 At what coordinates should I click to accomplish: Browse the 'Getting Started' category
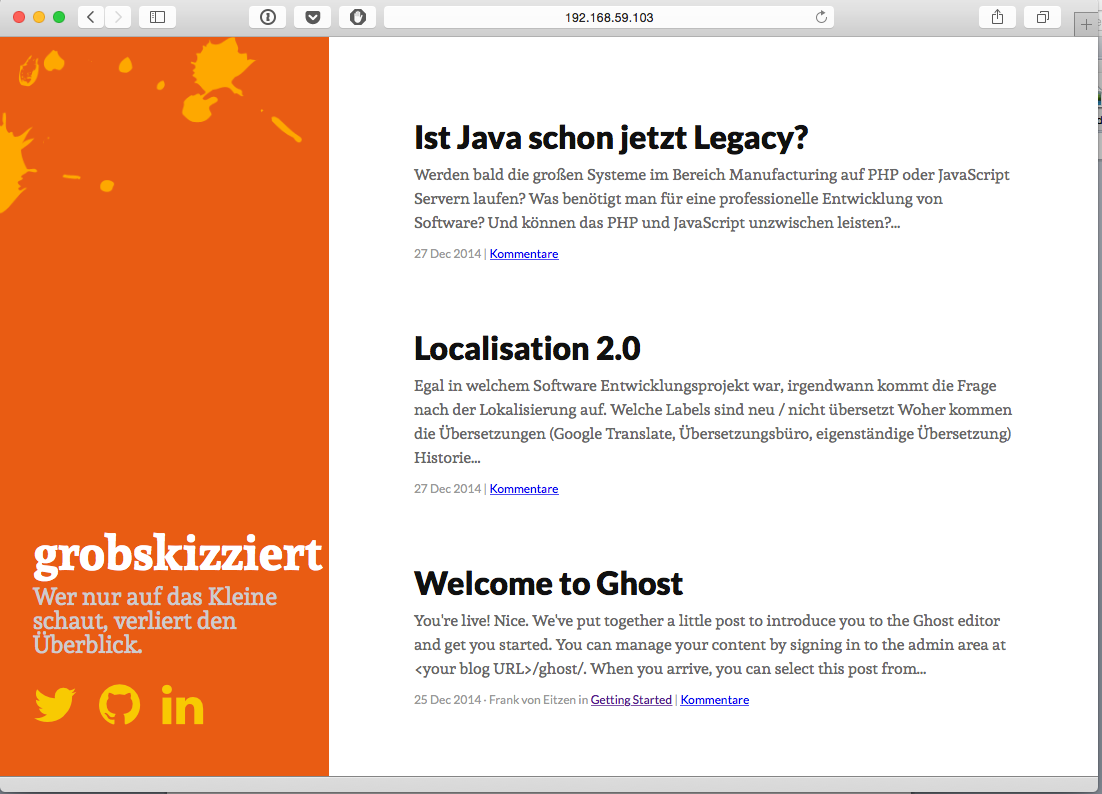click(631, 699)
